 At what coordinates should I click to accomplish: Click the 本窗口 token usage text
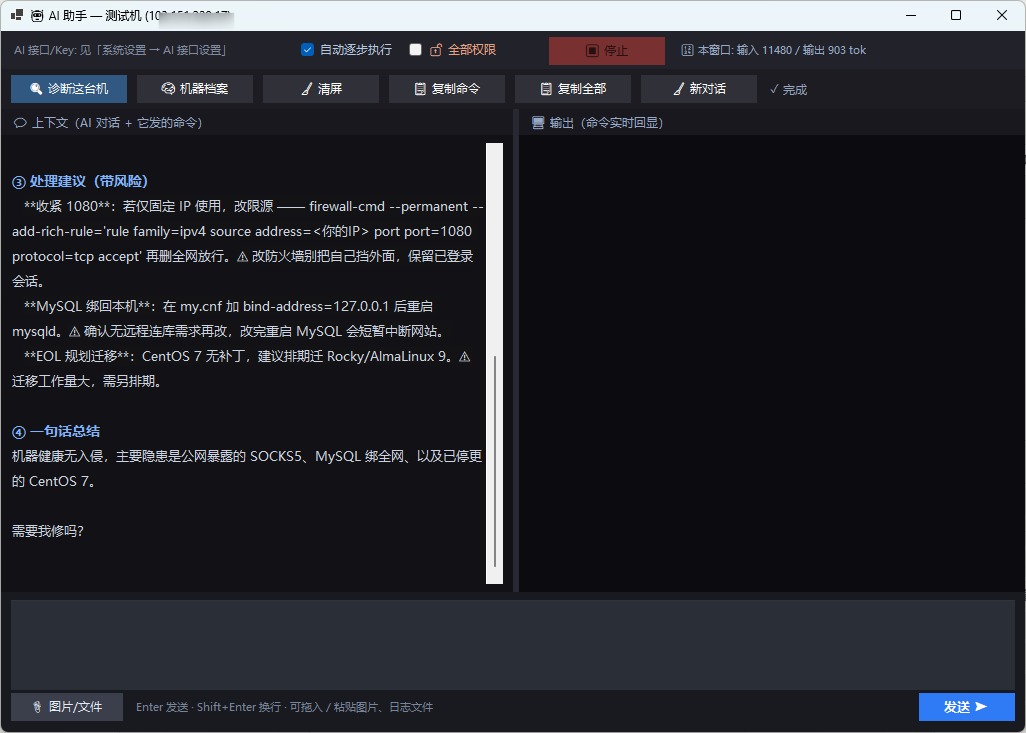[782, 50]
